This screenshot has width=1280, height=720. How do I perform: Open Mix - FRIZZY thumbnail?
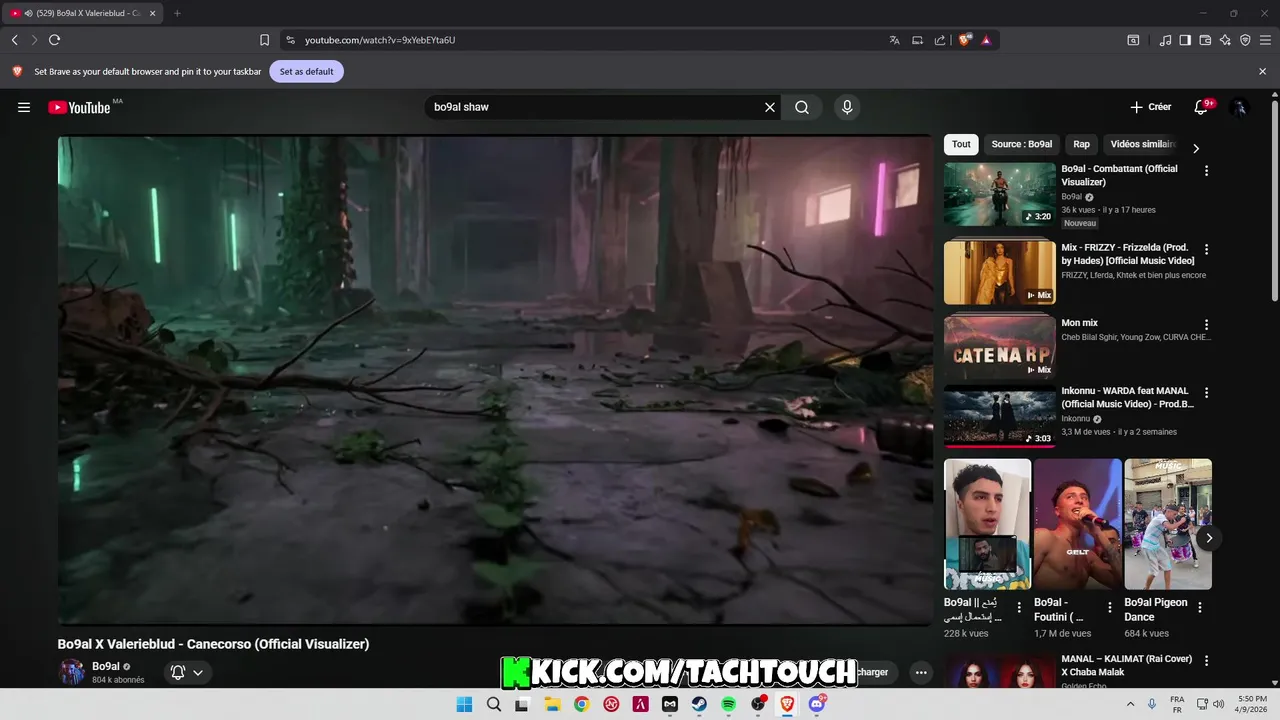click(x=1000, y=271)
